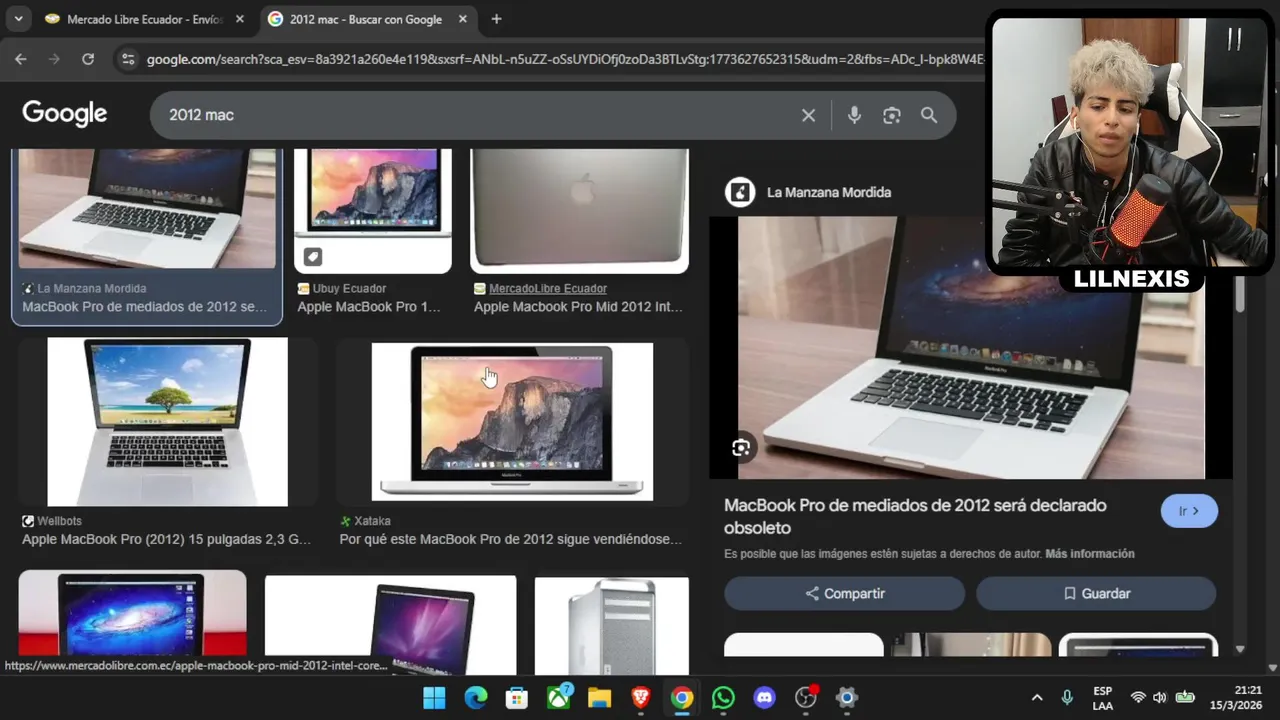This screenshot has width=1280, height=720.
Task: Open 'Apple MacBook Pro (2012) 15 pulgadas' result title
Action: point(167,539)
